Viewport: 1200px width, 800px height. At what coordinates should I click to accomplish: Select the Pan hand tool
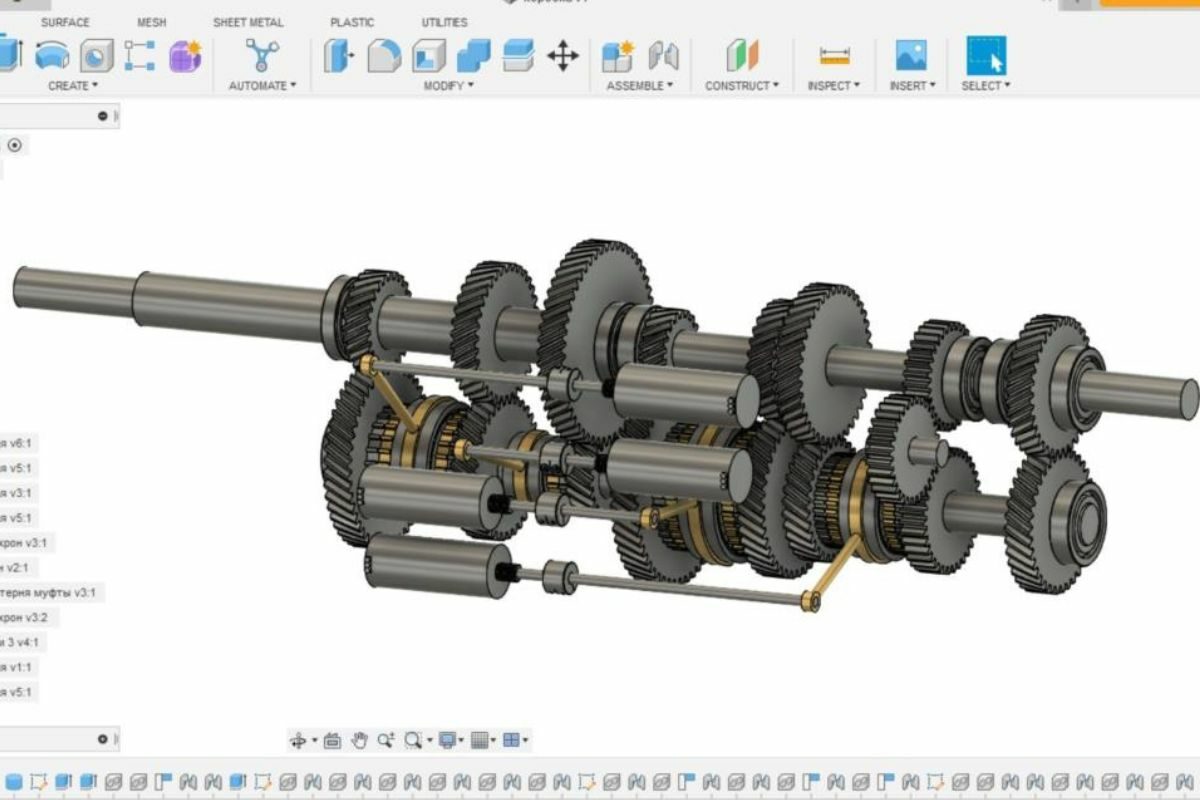pos(359,741)
